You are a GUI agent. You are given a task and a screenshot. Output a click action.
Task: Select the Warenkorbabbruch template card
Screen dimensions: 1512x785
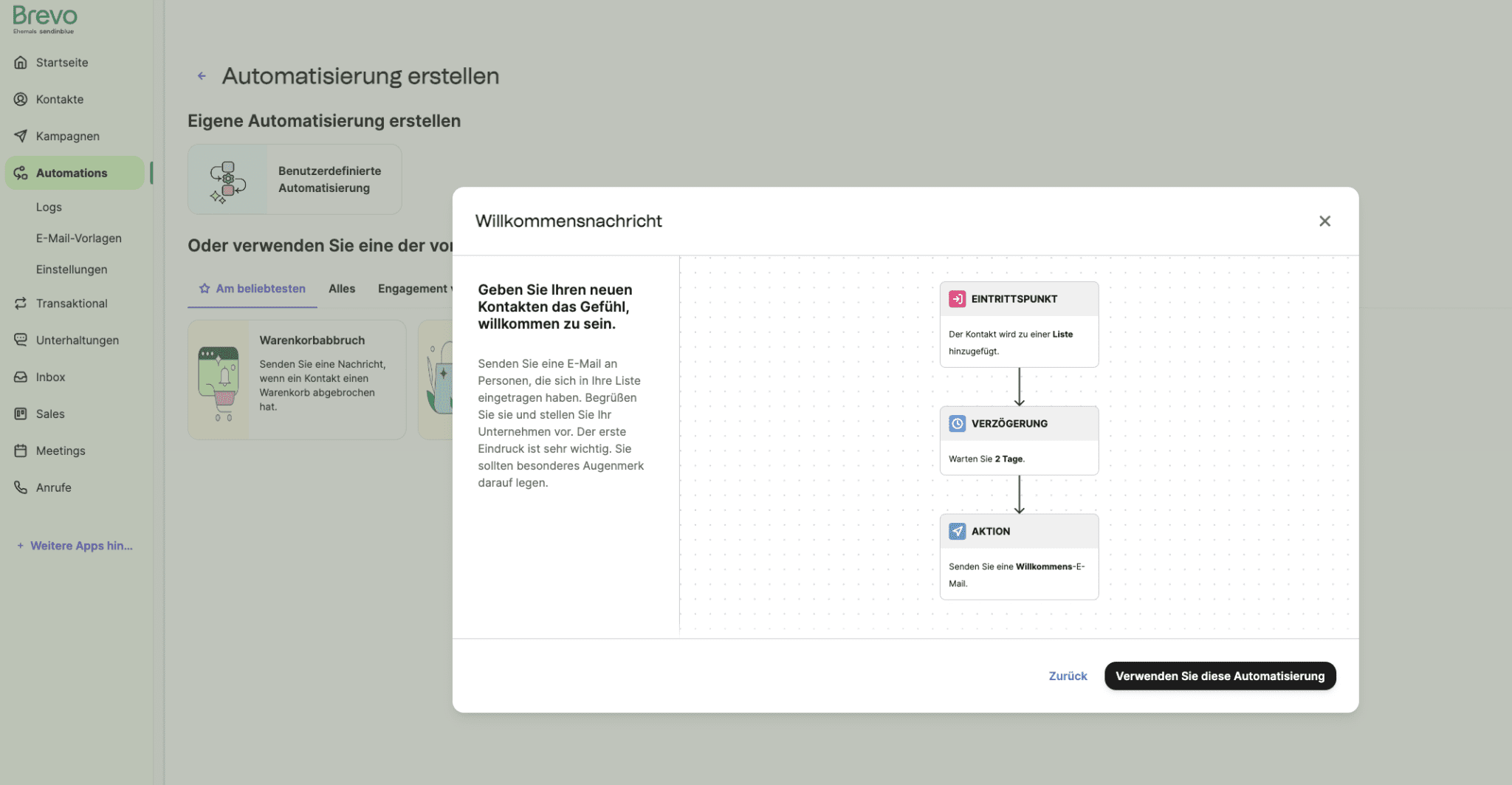(297, 380)
